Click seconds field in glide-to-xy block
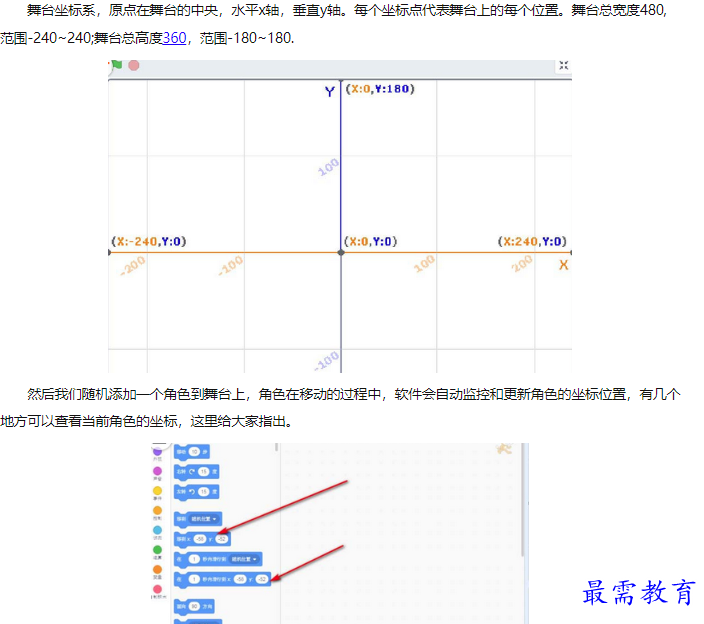The image size is (704, 624). [x=194, y=579]
